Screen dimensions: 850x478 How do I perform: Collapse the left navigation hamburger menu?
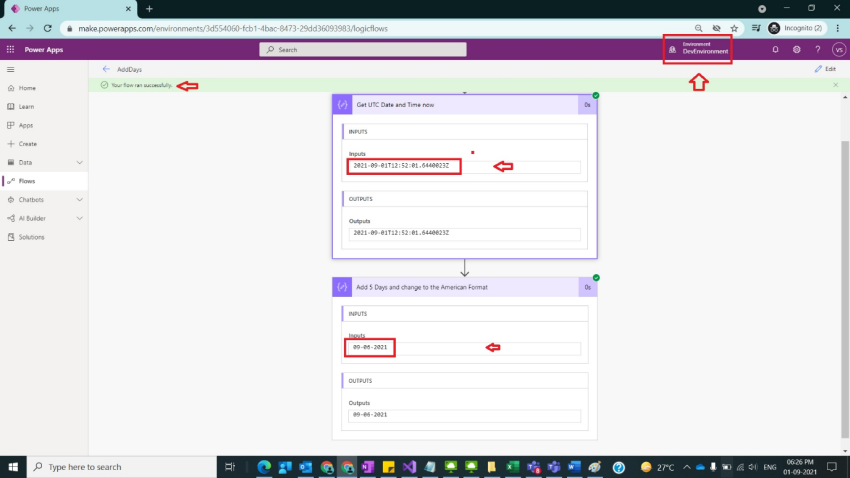click(10, 69)
